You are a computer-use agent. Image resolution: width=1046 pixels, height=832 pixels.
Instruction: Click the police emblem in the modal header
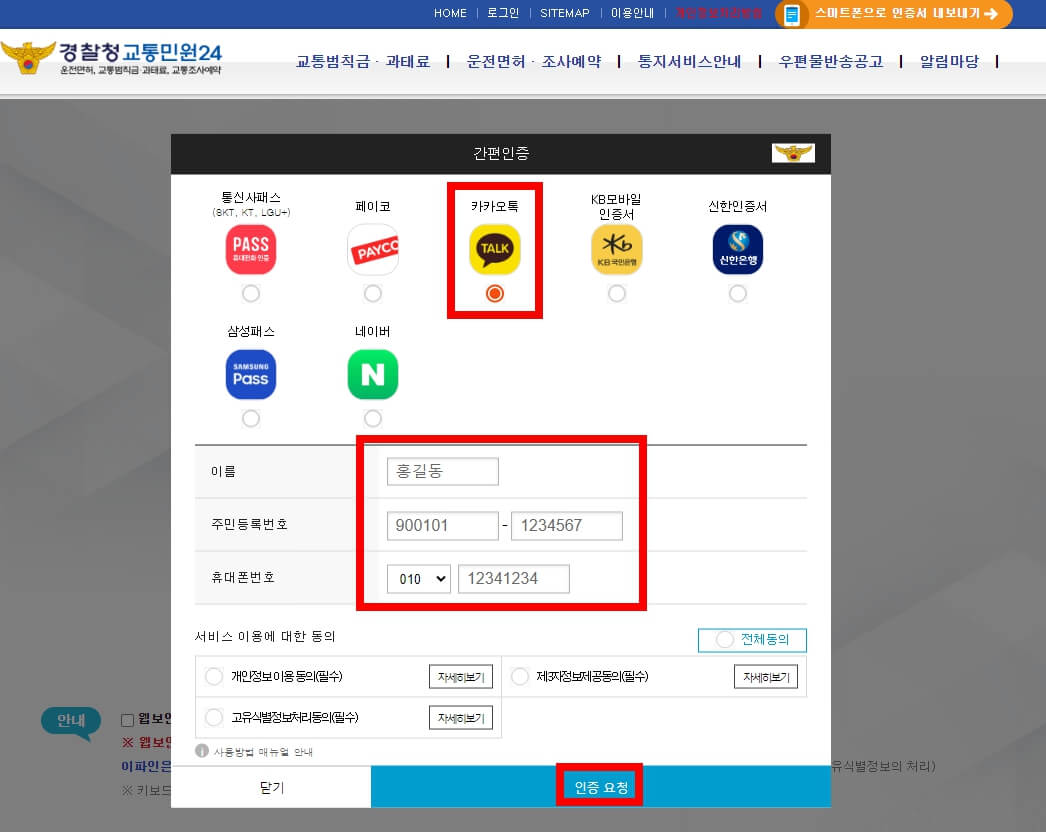pyautogui.click(x=792, y=152)
